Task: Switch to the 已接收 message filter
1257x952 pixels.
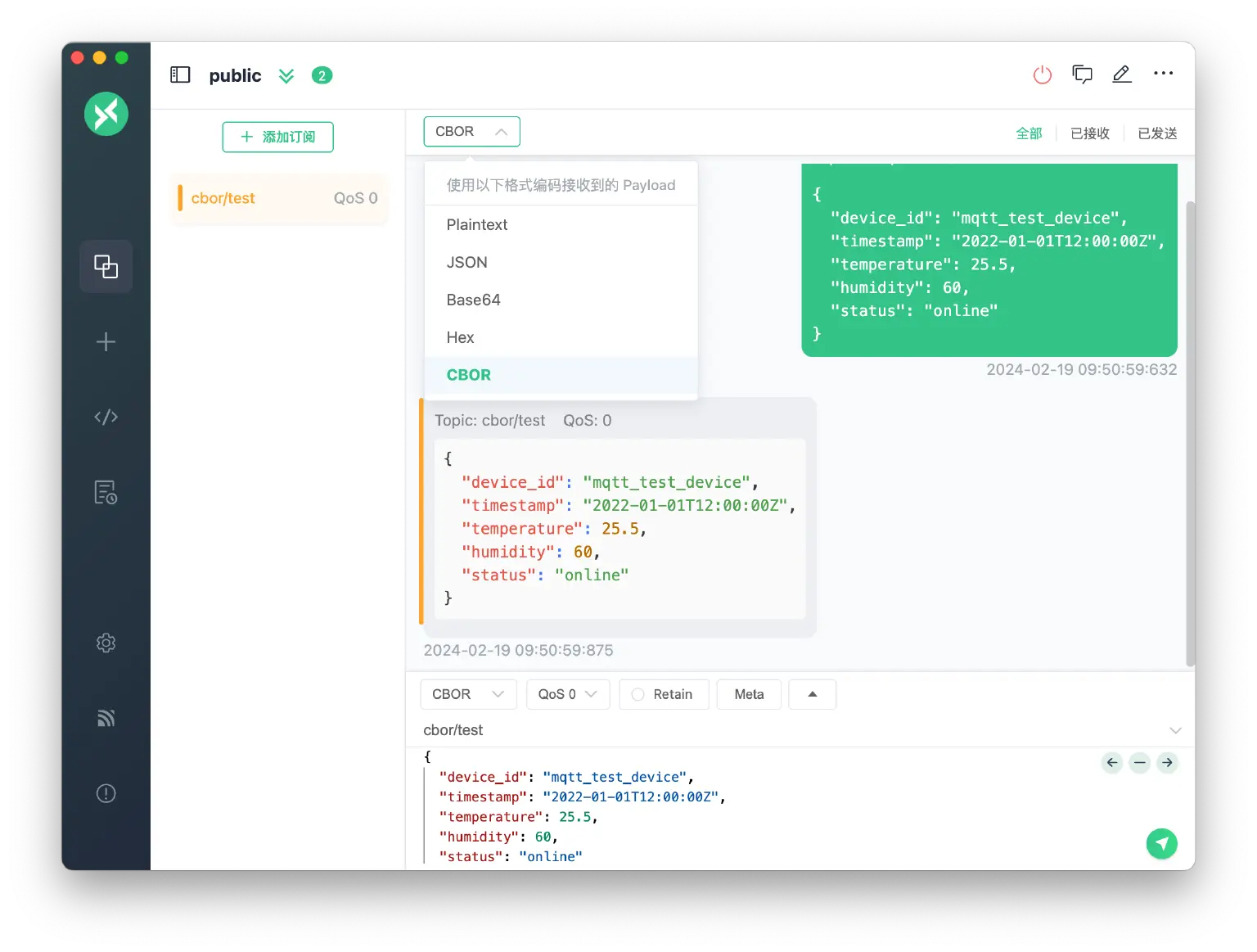Action: pos(1089,133)
